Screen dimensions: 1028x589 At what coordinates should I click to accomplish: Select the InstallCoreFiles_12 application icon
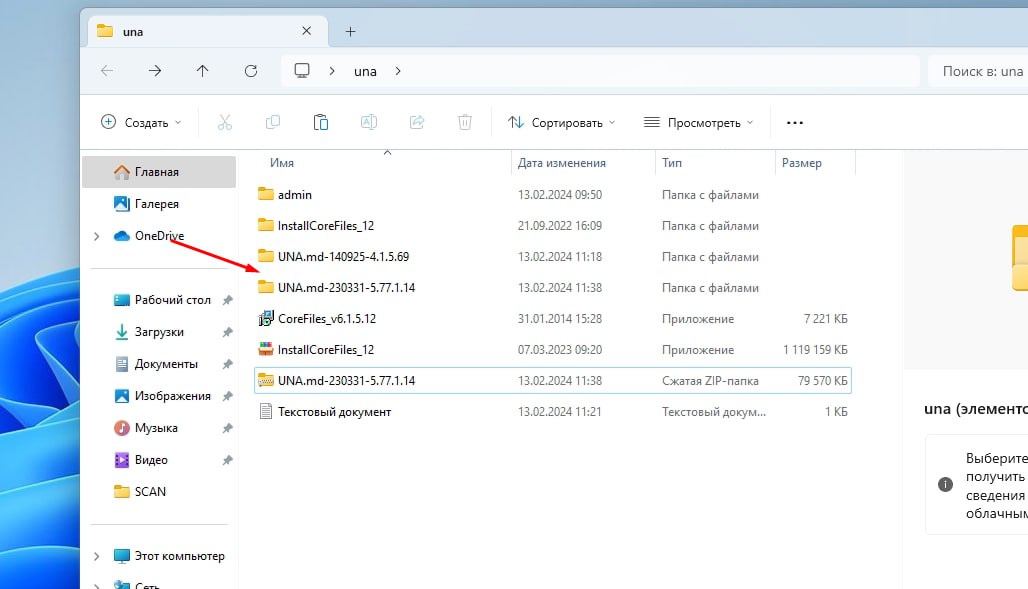[266, 350]
